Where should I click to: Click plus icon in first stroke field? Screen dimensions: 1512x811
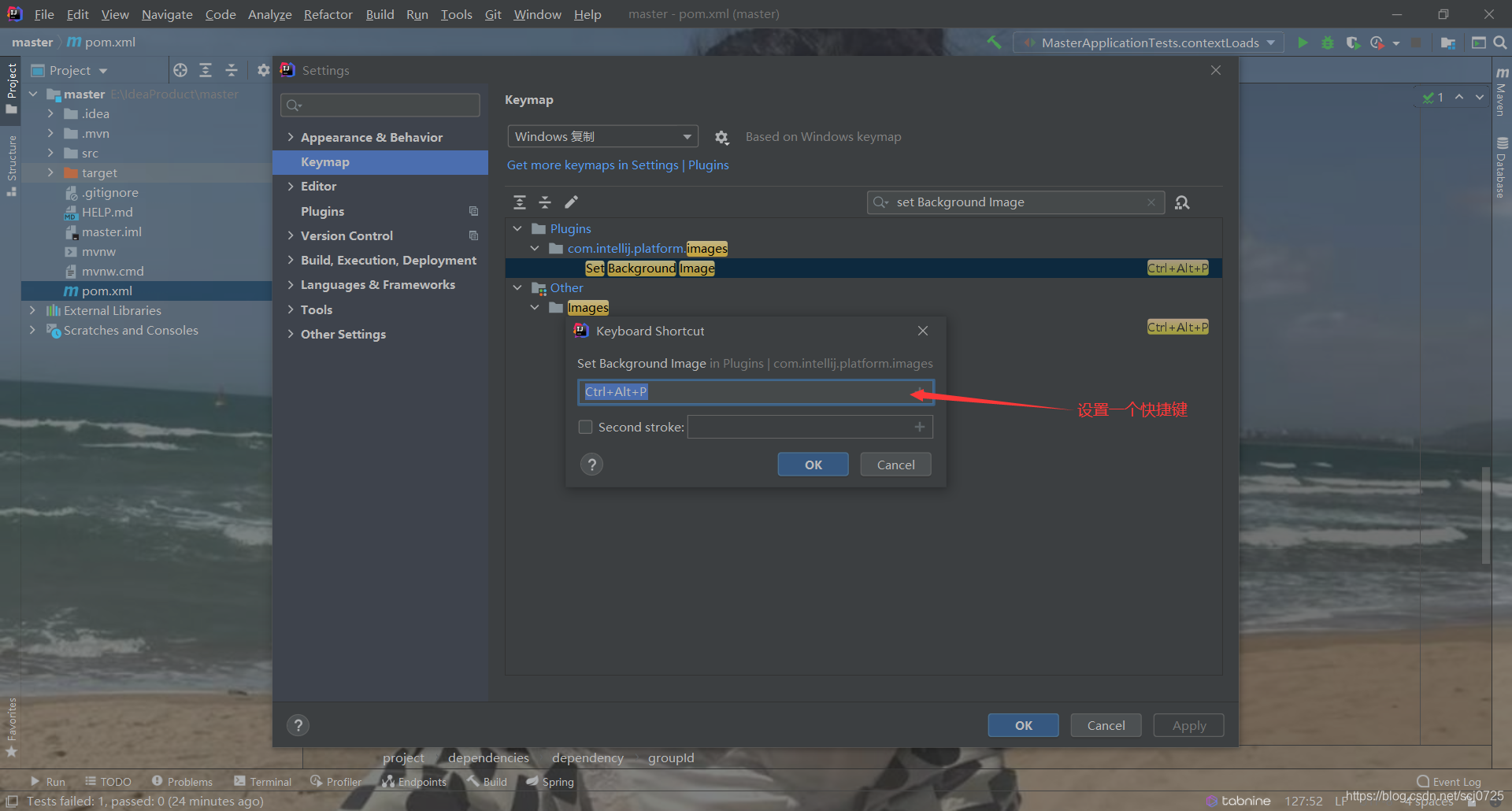coord(920,391)
